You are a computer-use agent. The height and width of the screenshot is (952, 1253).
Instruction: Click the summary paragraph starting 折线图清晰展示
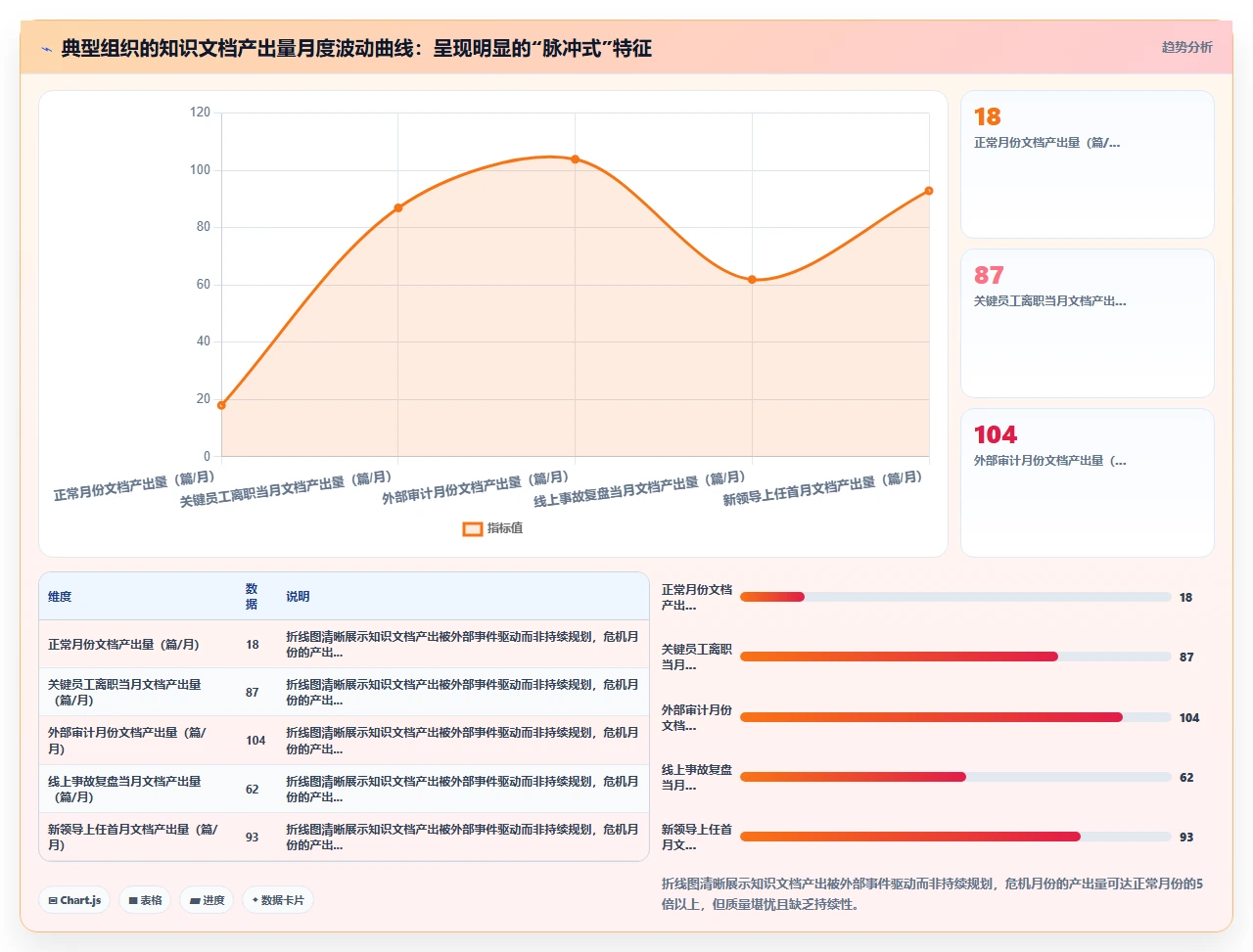coord(933,893)
